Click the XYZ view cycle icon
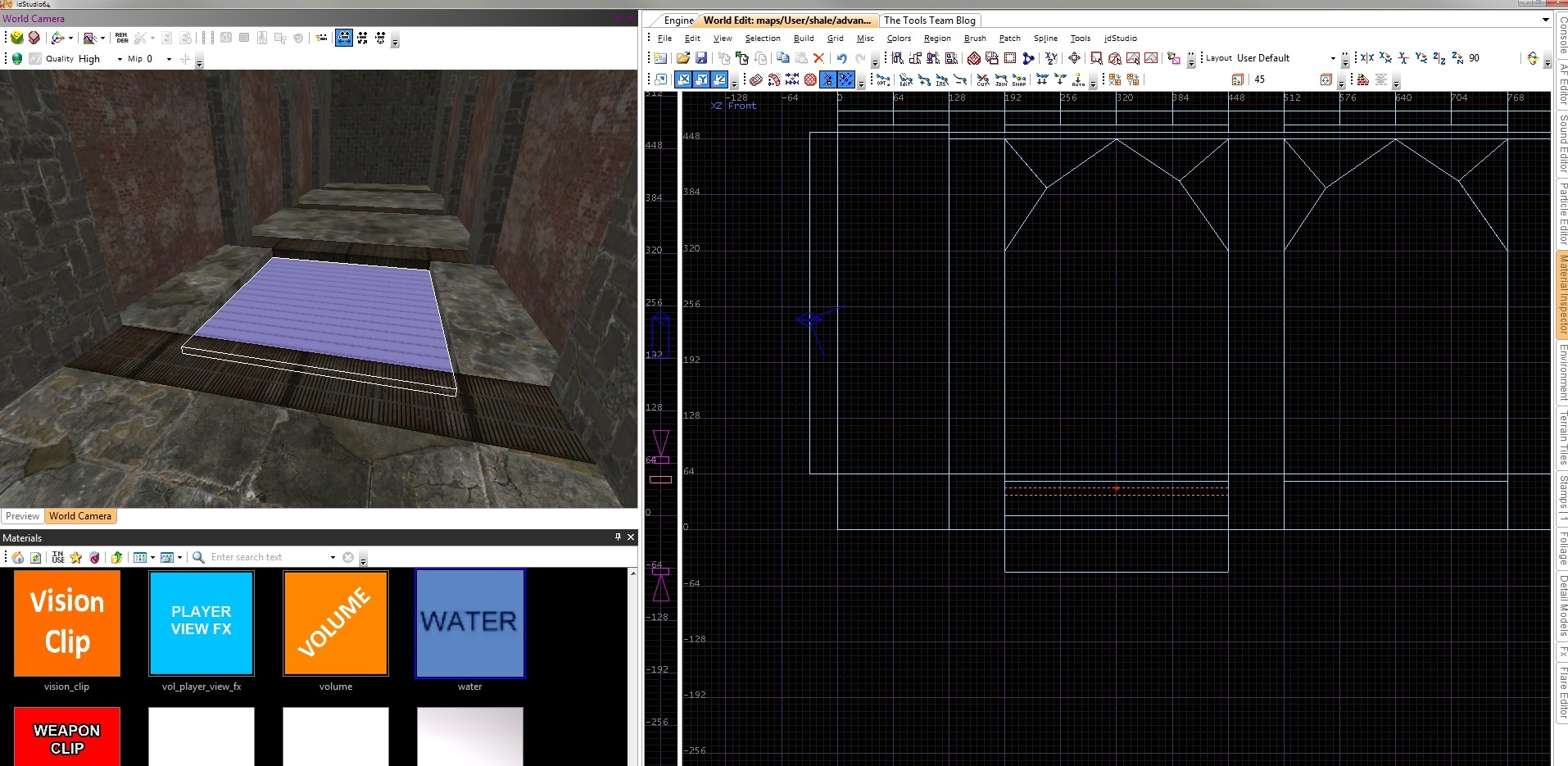 (1051, 58)
